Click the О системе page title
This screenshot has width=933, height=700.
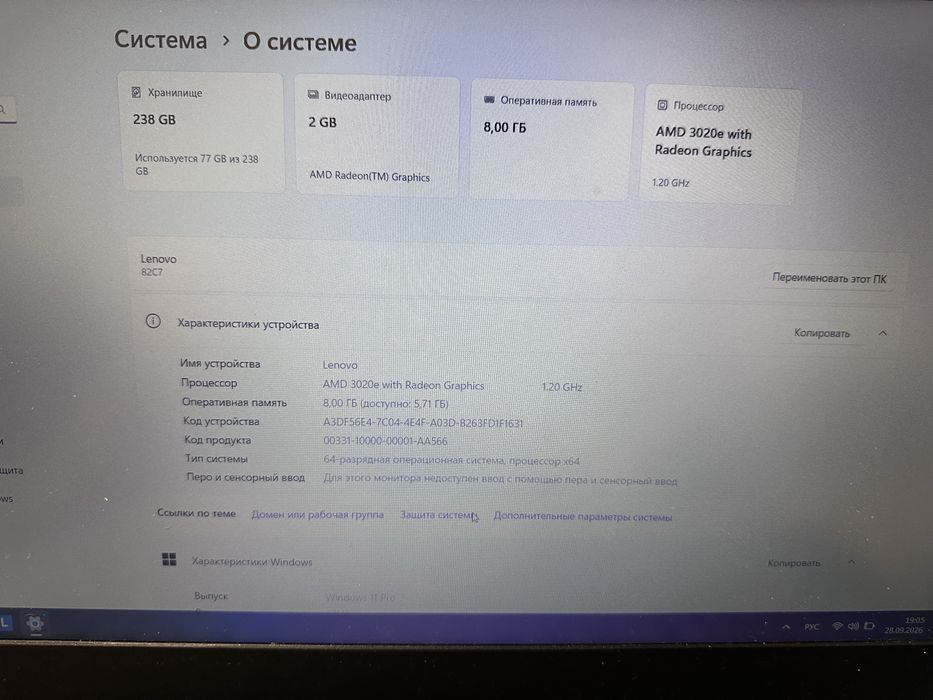pyautogui.click(x=300, y=42)
